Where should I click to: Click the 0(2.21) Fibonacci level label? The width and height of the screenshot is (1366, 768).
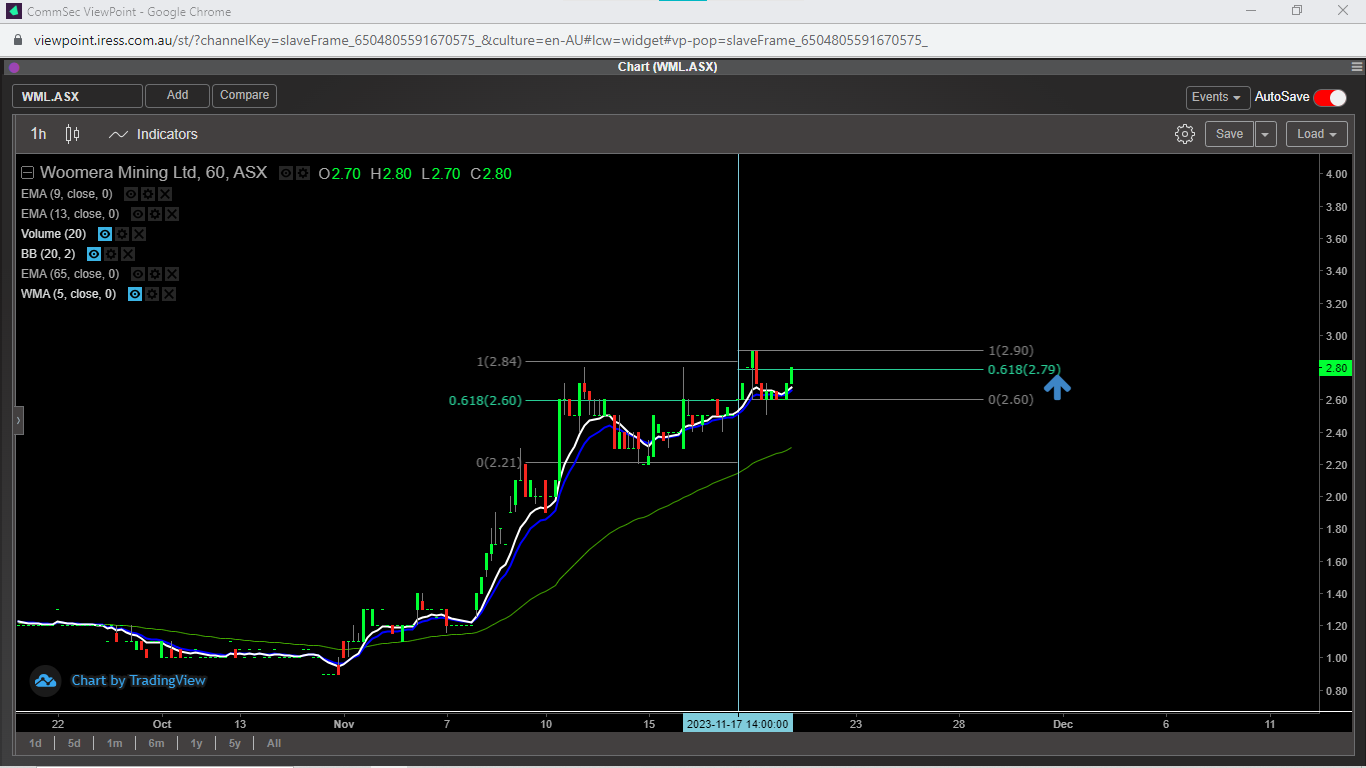point(498,463)
